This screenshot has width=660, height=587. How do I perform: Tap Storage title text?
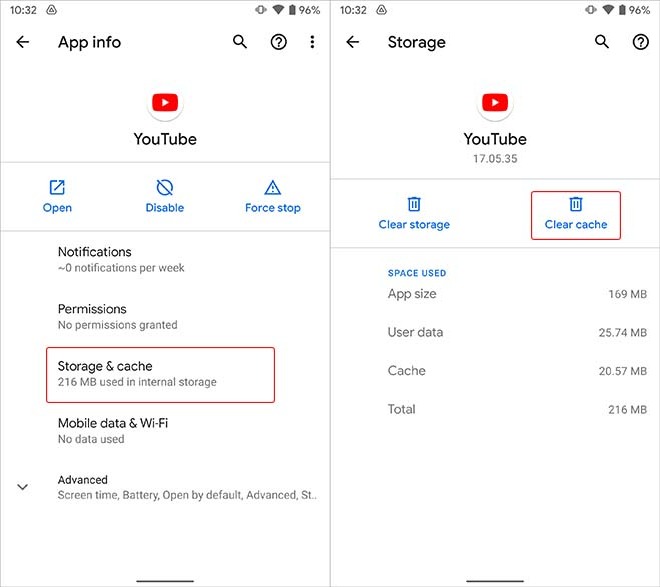click(x=416, y=42)
